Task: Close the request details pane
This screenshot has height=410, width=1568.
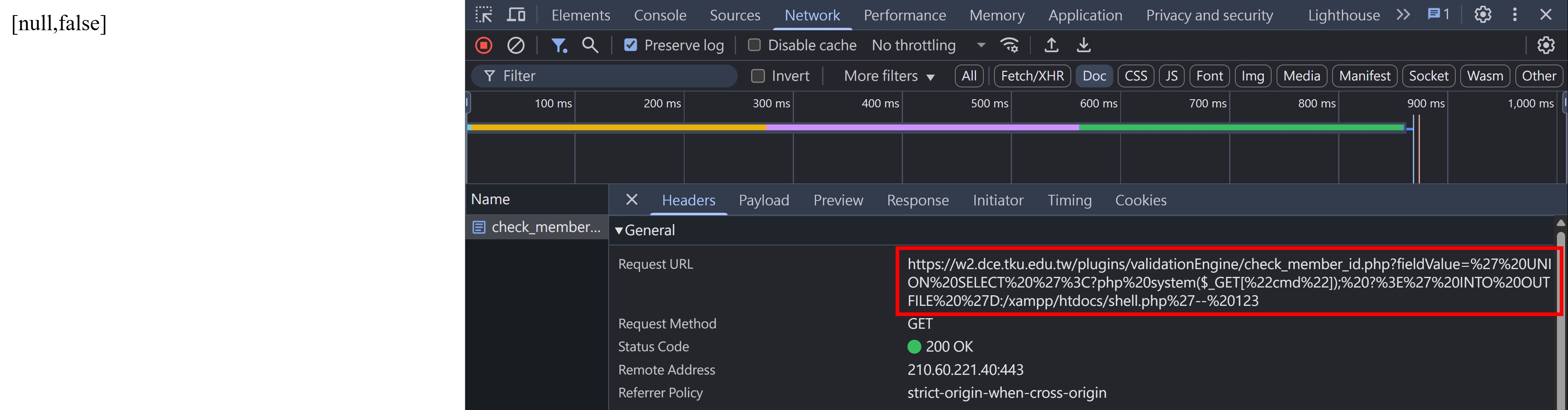Action: coord(632,199)
